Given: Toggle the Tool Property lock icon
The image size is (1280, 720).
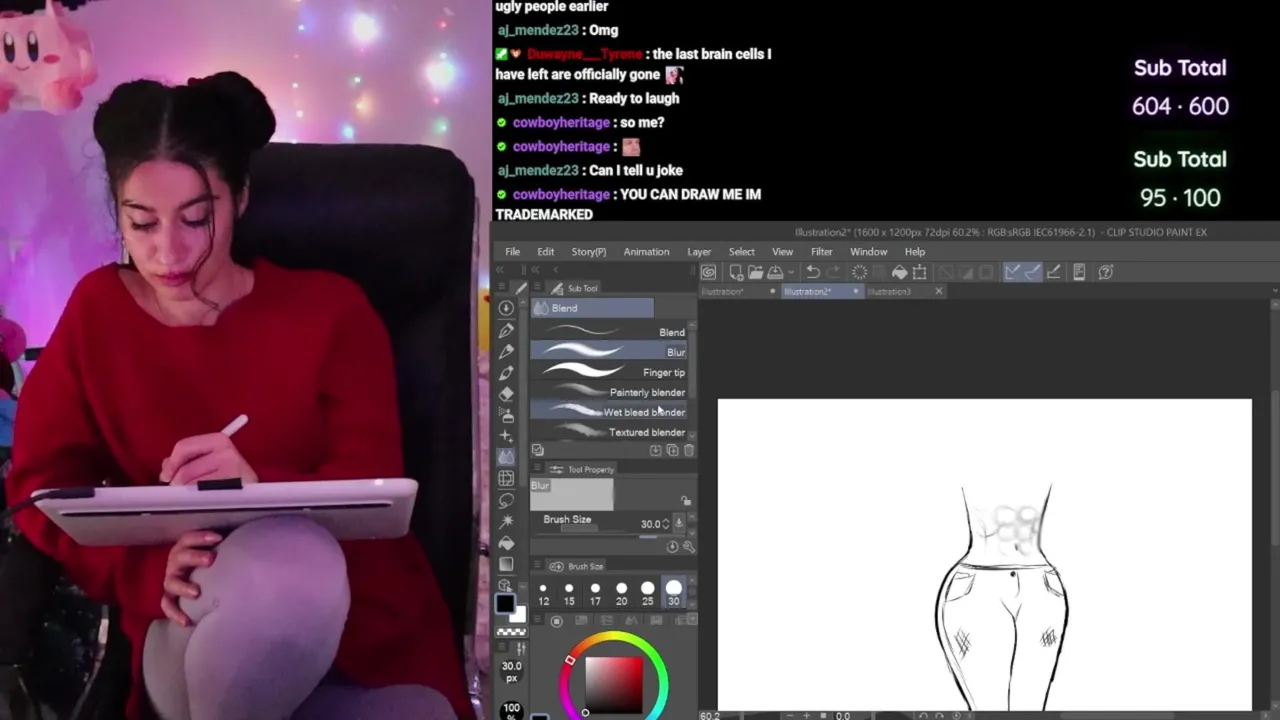Looking at the screenshot, I should coord(686,501).
